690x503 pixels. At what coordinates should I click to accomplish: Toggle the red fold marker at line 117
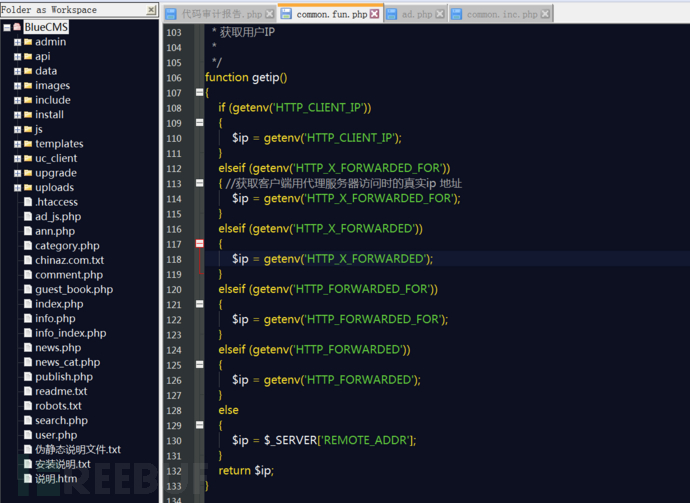[200, 244]
